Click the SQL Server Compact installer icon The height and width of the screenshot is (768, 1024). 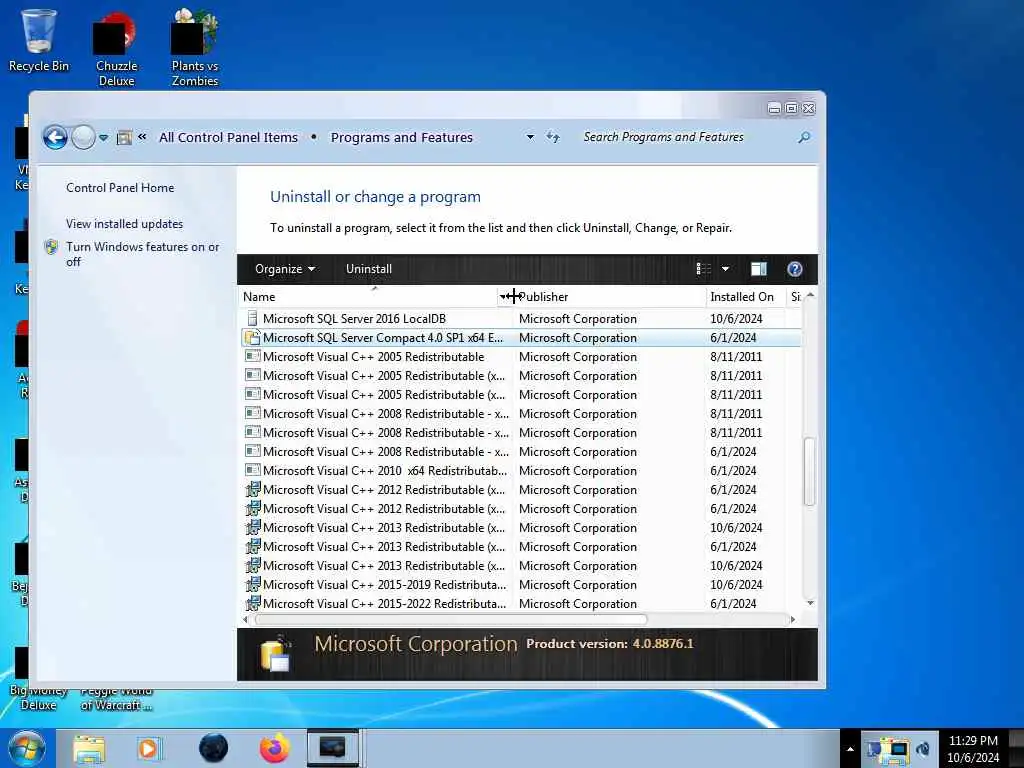coord(252,338)
